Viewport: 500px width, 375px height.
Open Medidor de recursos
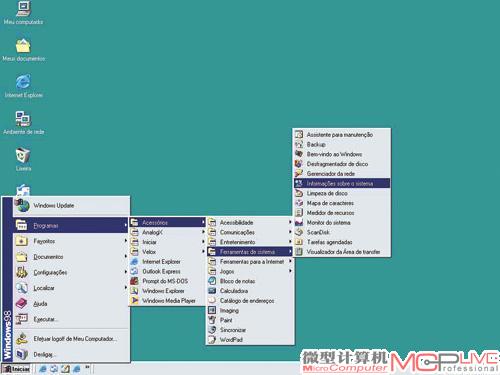[342, 213]
